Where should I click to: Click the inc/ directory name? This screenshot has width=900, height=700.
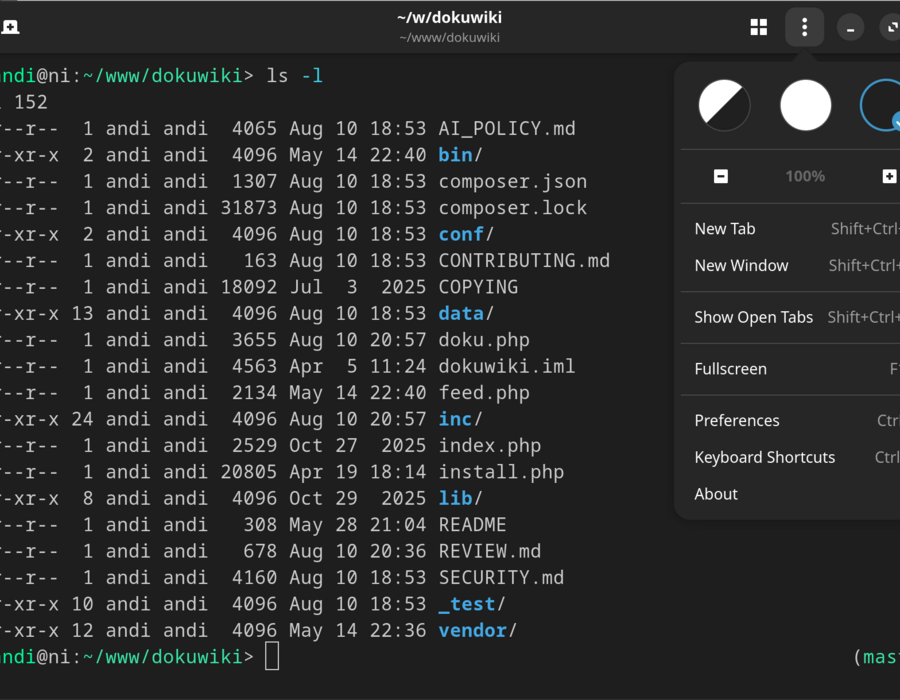pyautogui.click(x=460, y=419)
